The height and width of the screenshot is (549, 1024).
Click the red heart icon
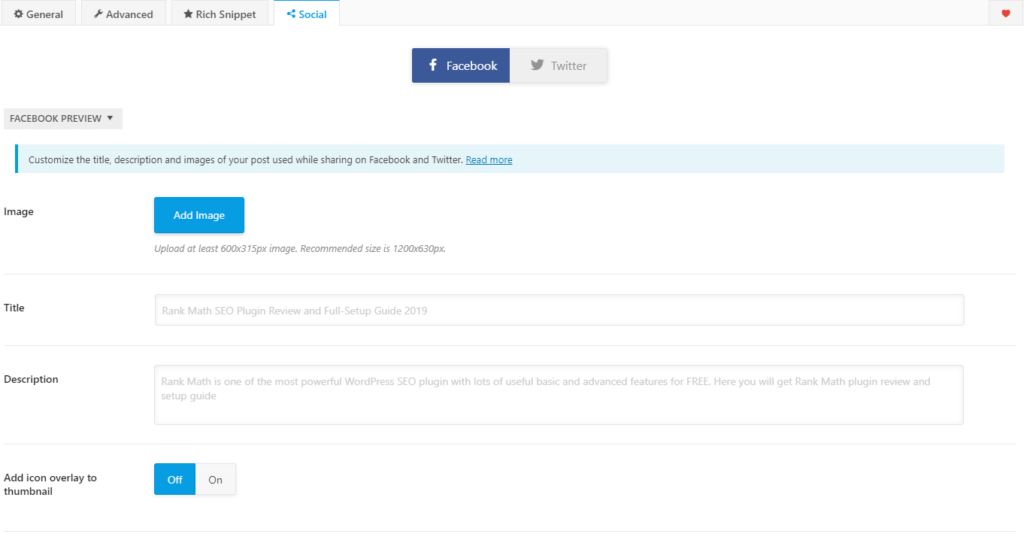pyautogui.click(x=1006, y=14)
